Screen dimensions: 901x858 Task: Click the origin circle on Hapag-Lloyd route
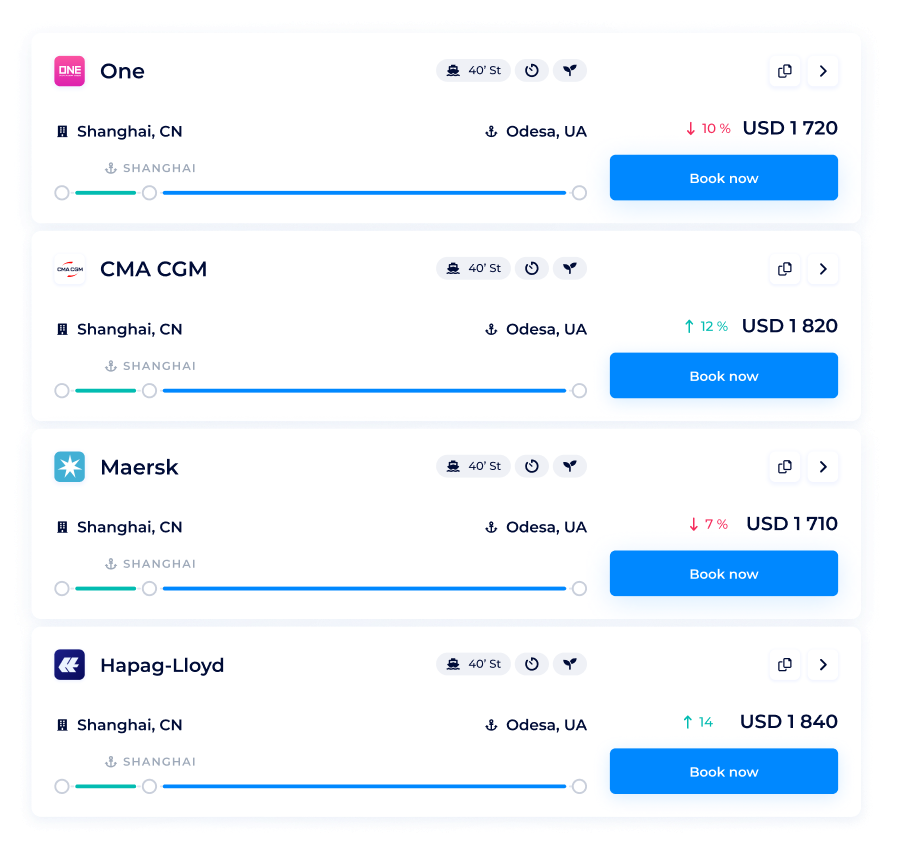click(62, 787)
